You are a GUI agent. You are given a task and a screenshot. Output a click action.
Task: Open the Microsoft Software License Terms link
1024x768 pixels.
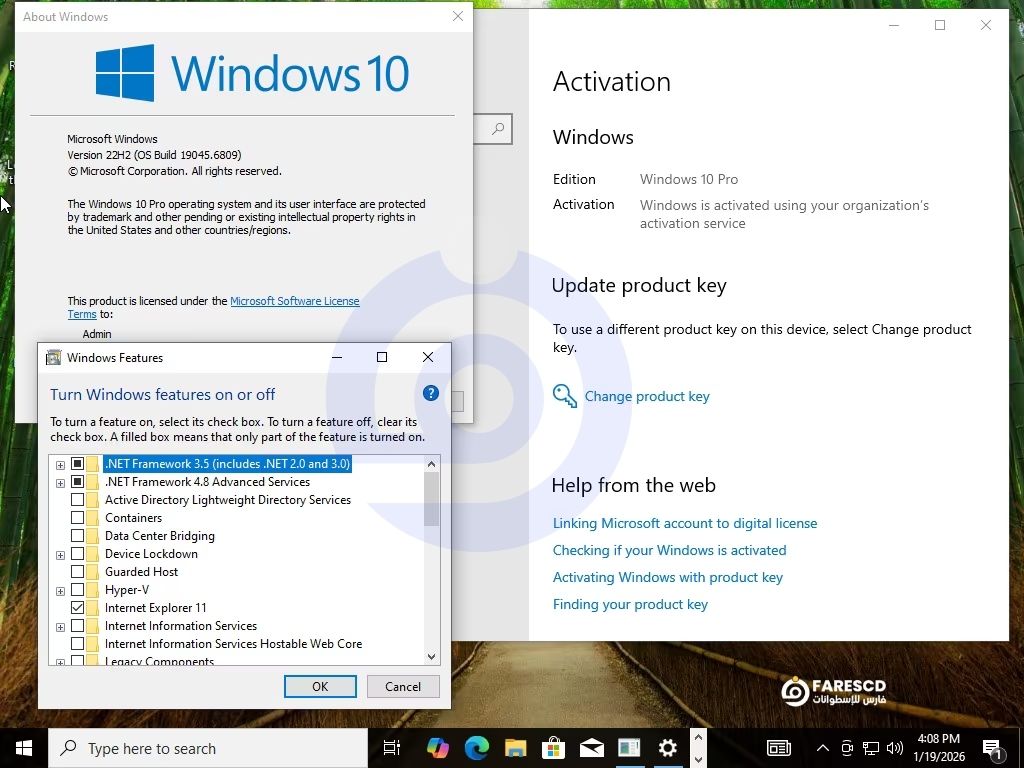[294, 301]
